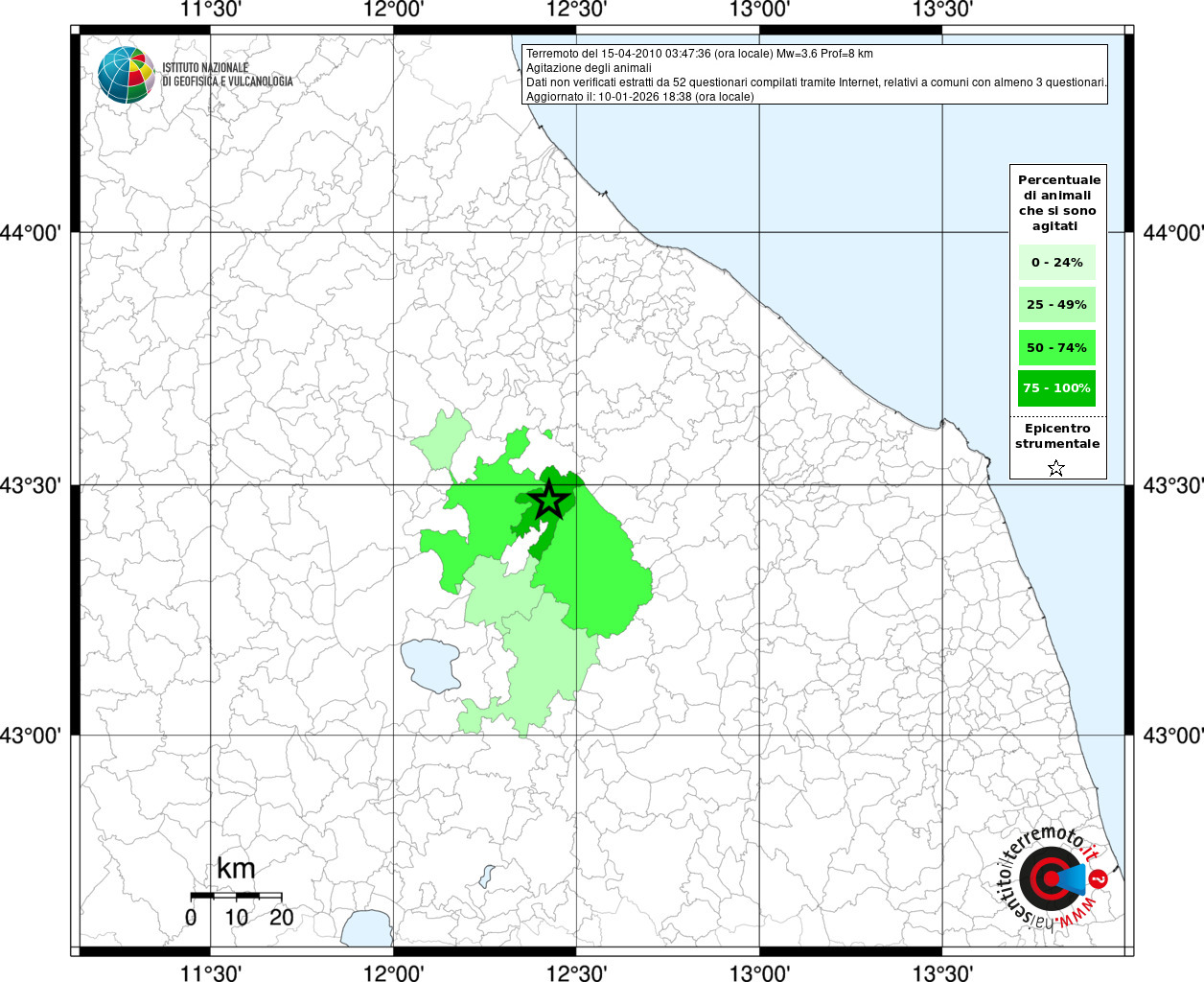Select the lake at the bottom map edge

tap(366, 928)
